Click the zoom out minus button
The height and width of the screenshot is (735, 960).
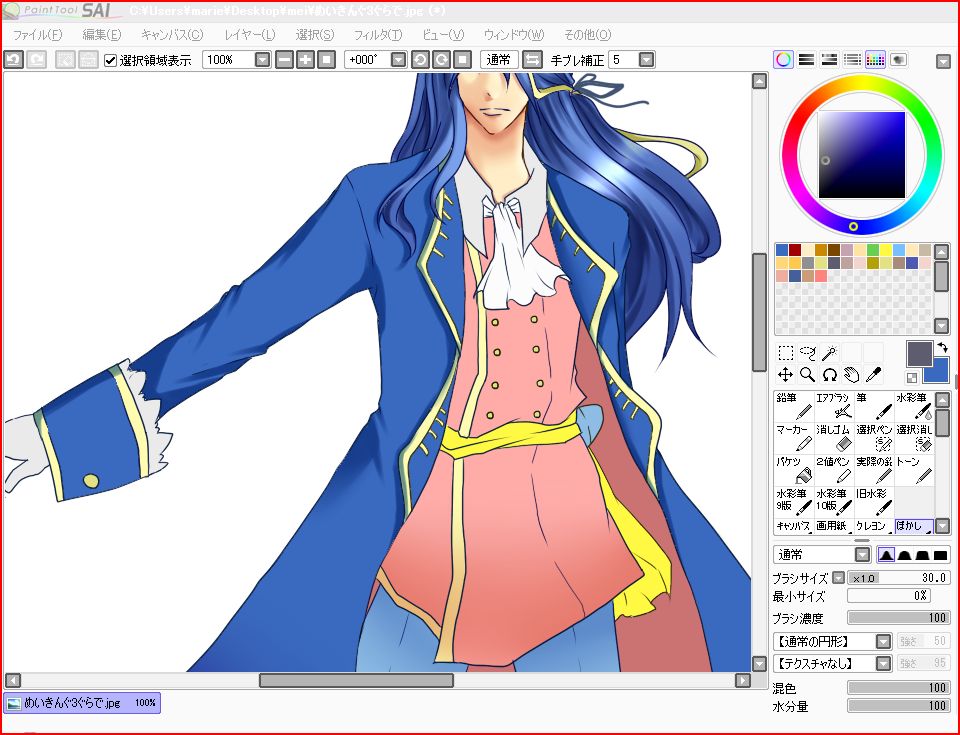click(x=284, y=59)
